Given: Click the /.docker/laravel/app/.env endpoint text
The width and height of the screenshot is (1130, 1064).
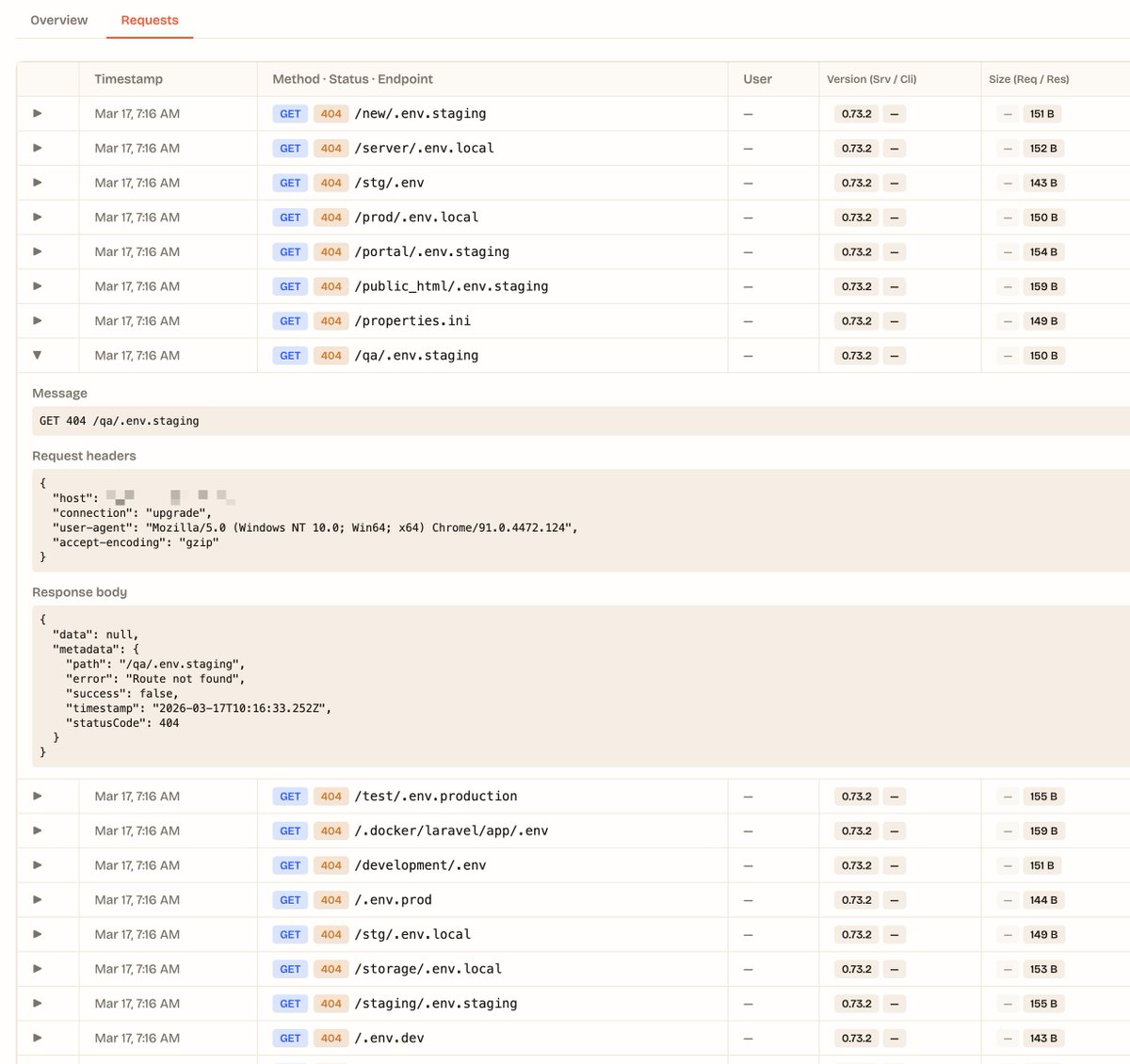Looking at the screenshot, I should (451, 830).
